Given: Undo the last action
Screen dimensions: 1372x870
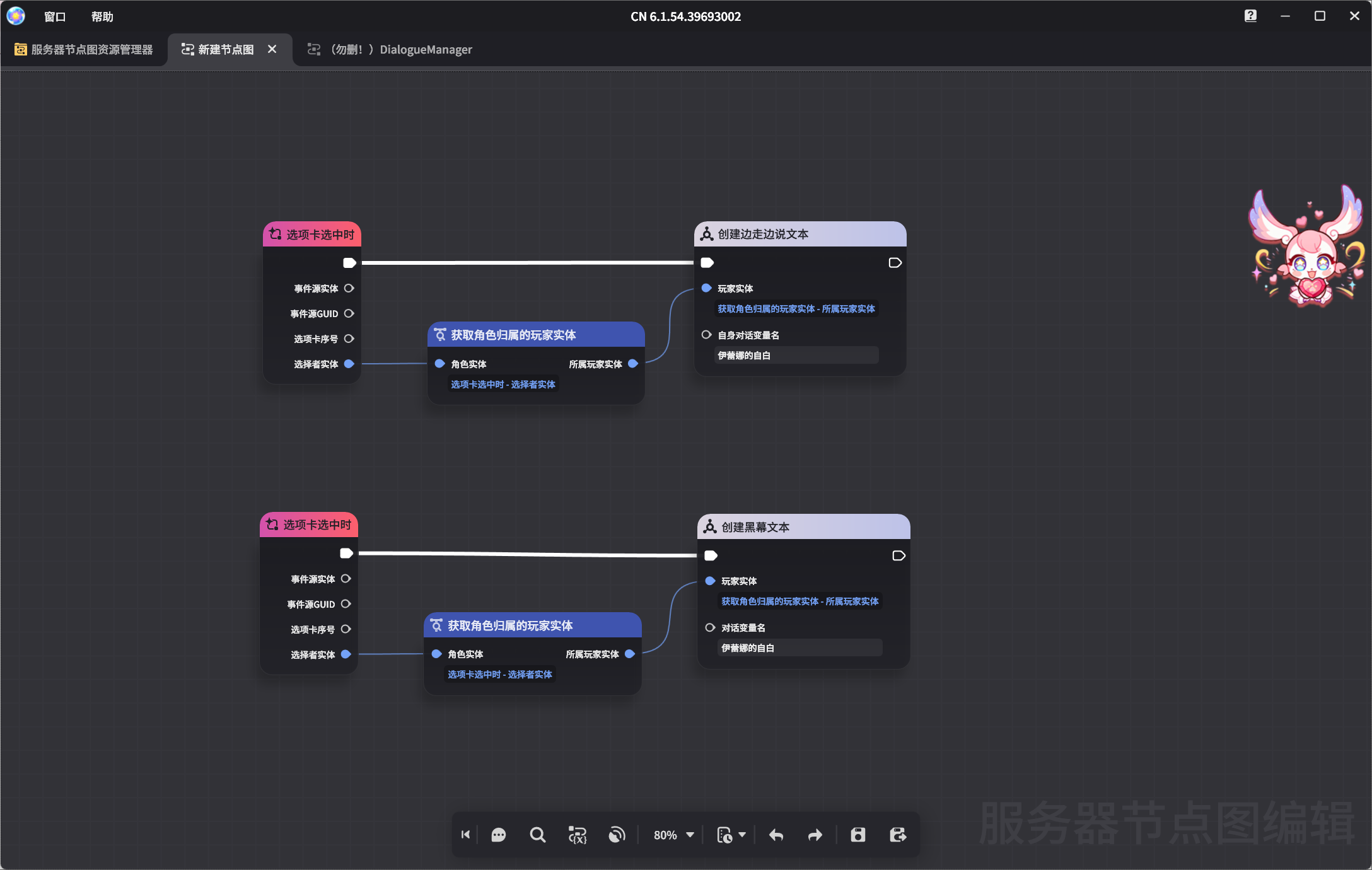Looking at the screenshot, I should pos(776,835).
